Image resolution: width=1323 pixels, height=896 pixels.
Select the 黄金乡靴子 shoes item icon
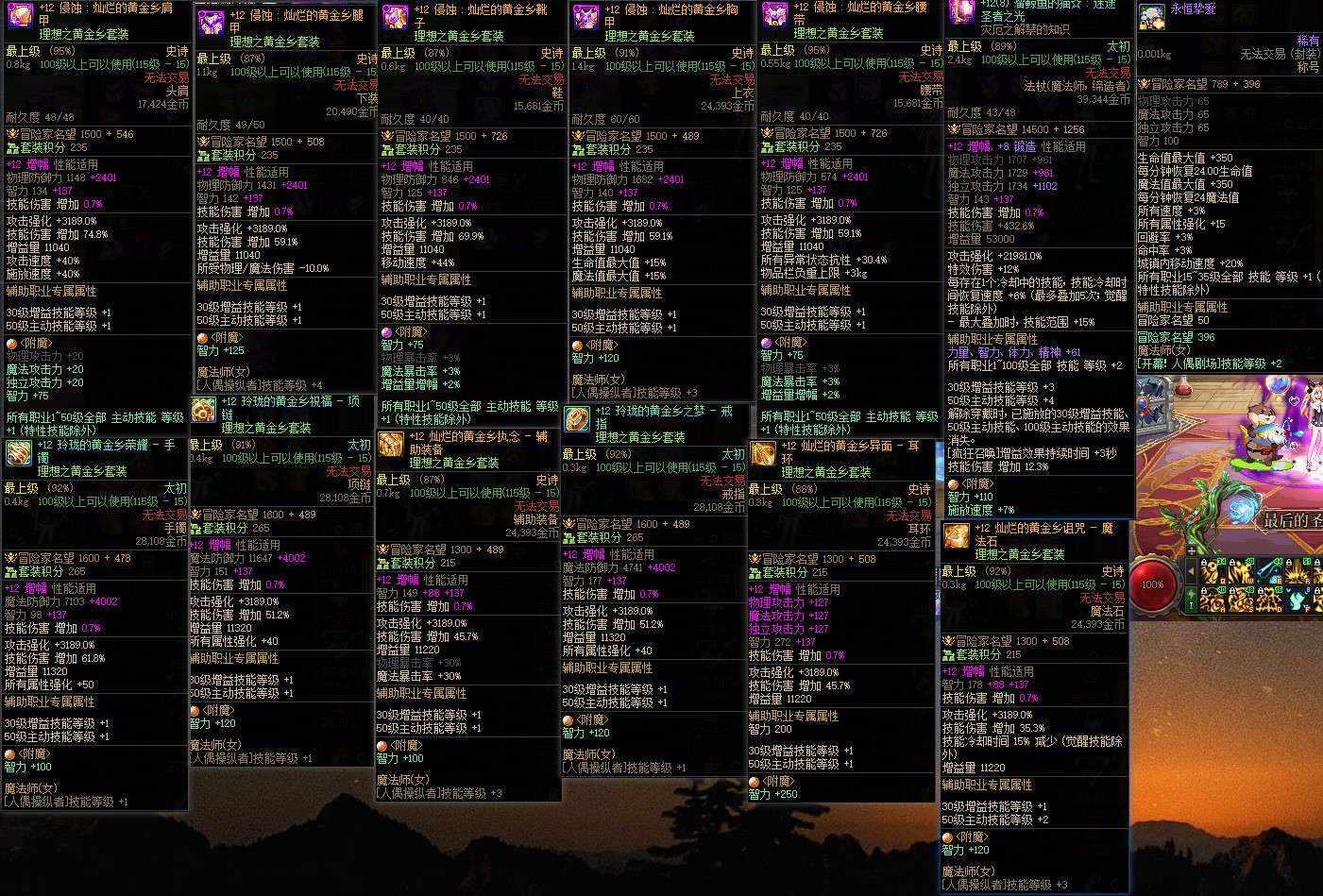[x=396, y=17]
